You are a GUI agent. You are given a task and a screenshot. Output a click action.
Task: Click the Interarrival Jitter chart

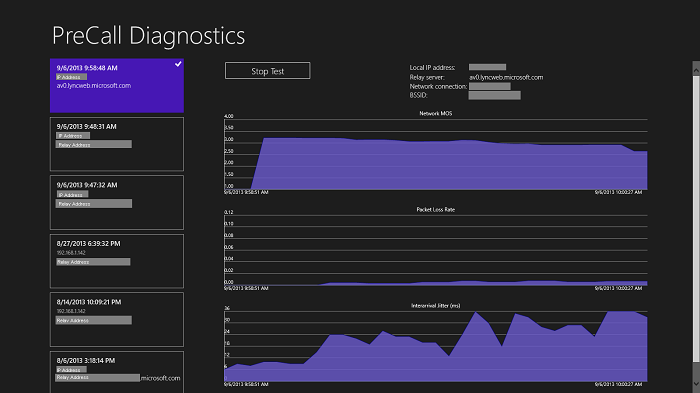point(436,346)
